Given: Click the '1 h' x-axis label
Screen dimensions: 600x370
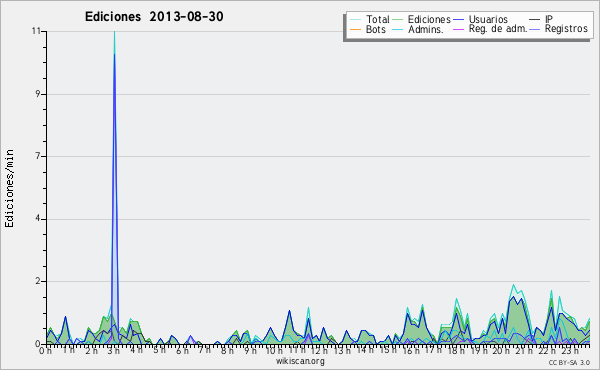Looking at the screenshot, I should pos(68,350).
